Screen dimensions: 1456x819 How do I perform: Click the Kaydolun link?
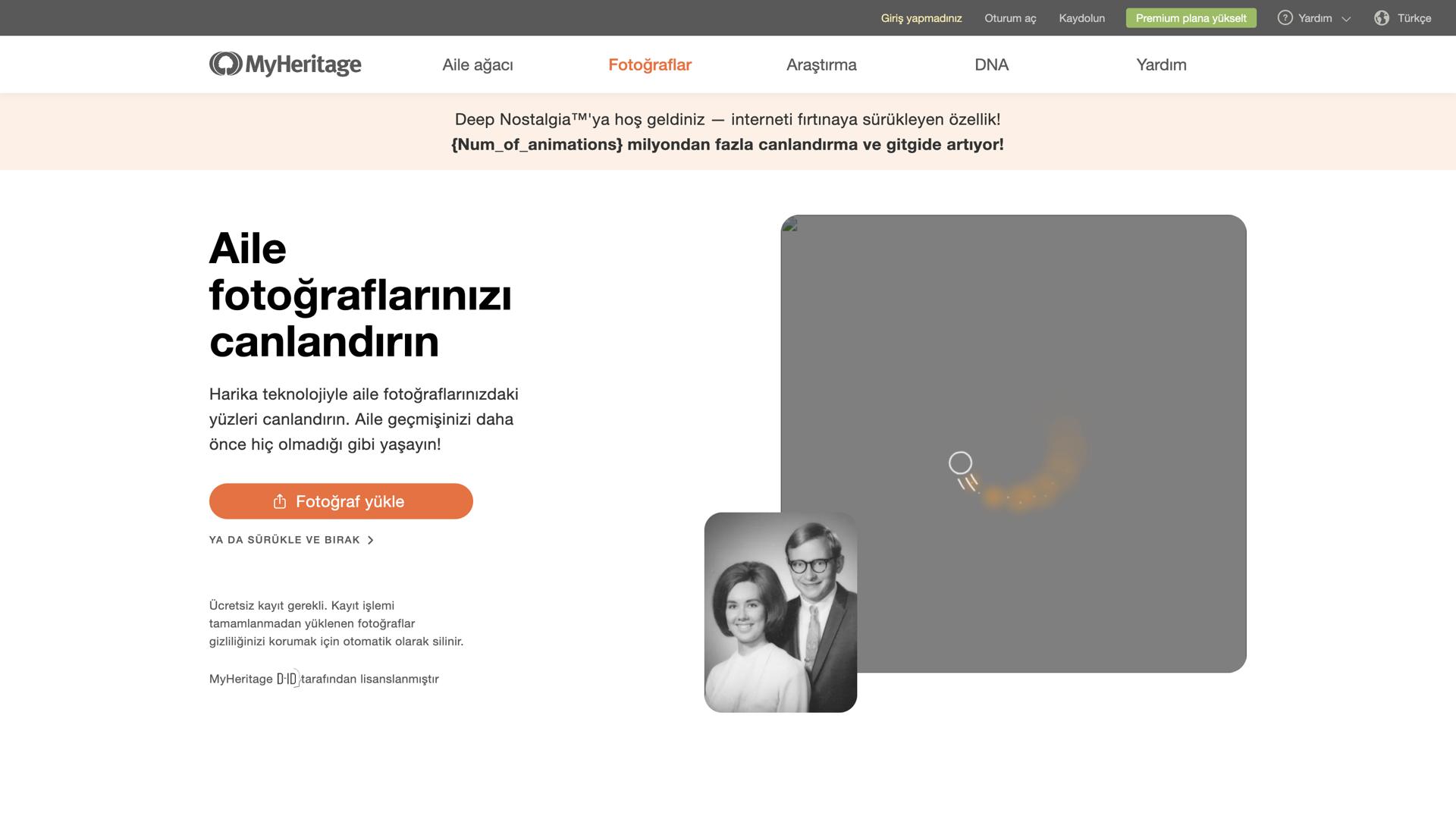click(x=1081, y=18)
